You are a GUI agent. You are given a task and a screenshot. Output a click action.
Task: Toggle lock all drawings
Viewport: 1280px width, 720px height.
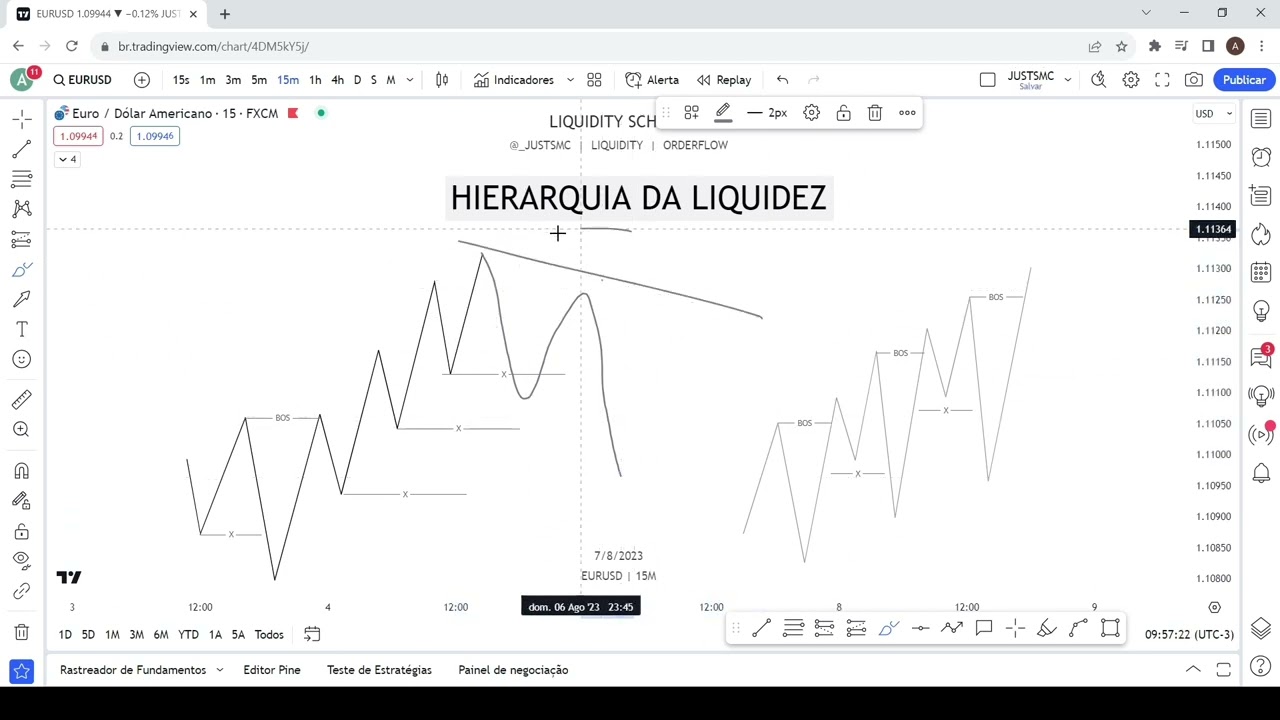pos(22,531)
